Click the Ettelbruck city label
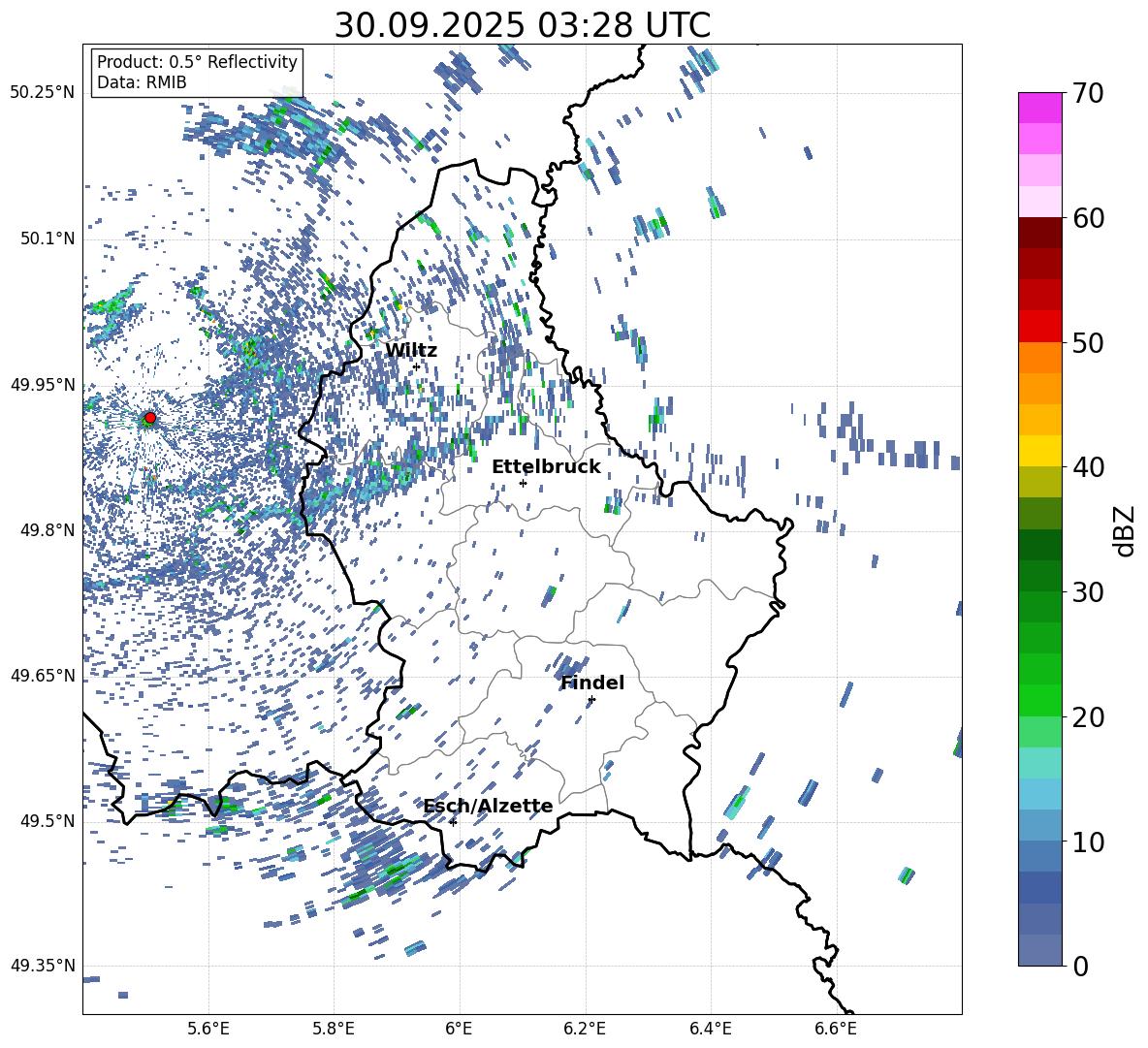This screenshot has height=1048, width=1148. pyautogui.click(x=546, y=467)
